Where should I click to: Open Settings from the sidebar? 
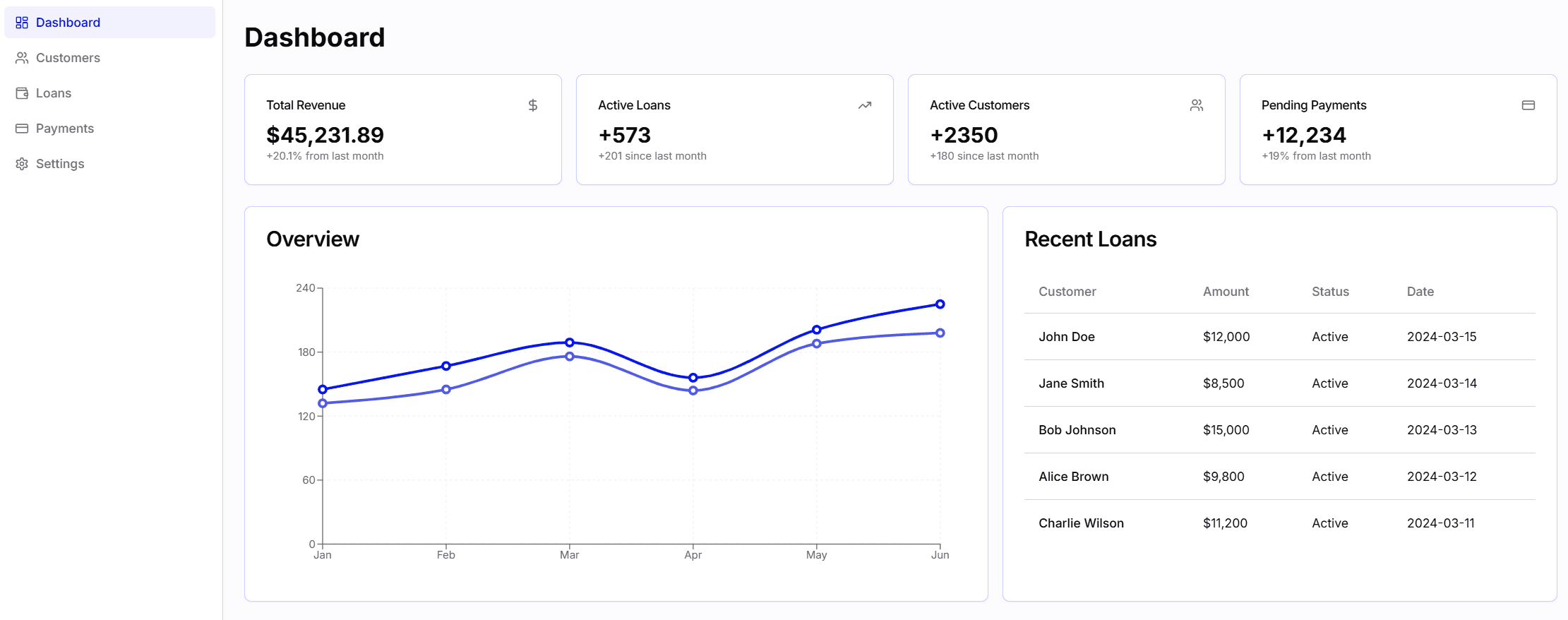point(110,164)
